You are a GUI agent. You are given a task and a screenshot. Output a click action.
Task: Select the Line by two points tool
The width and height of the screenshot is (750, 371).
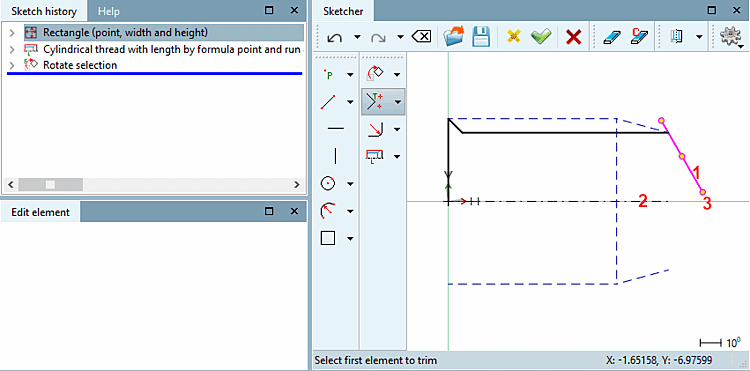pos(328,102)
